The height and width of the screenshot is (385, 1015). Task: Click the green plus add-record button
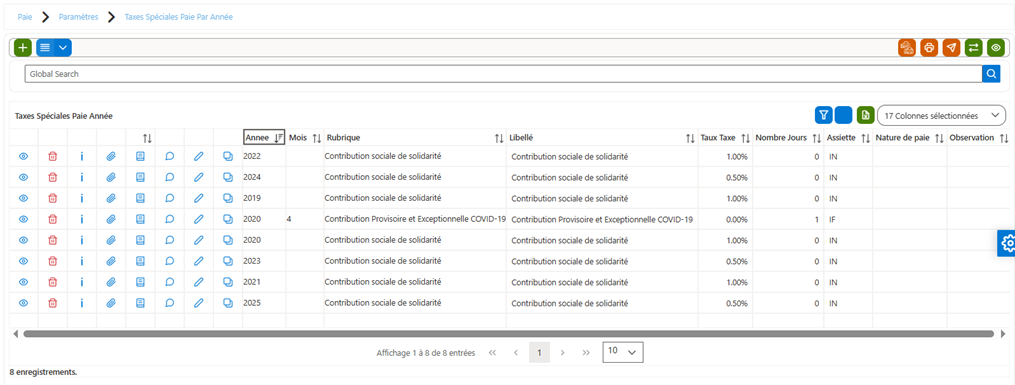tap(23, 47)
